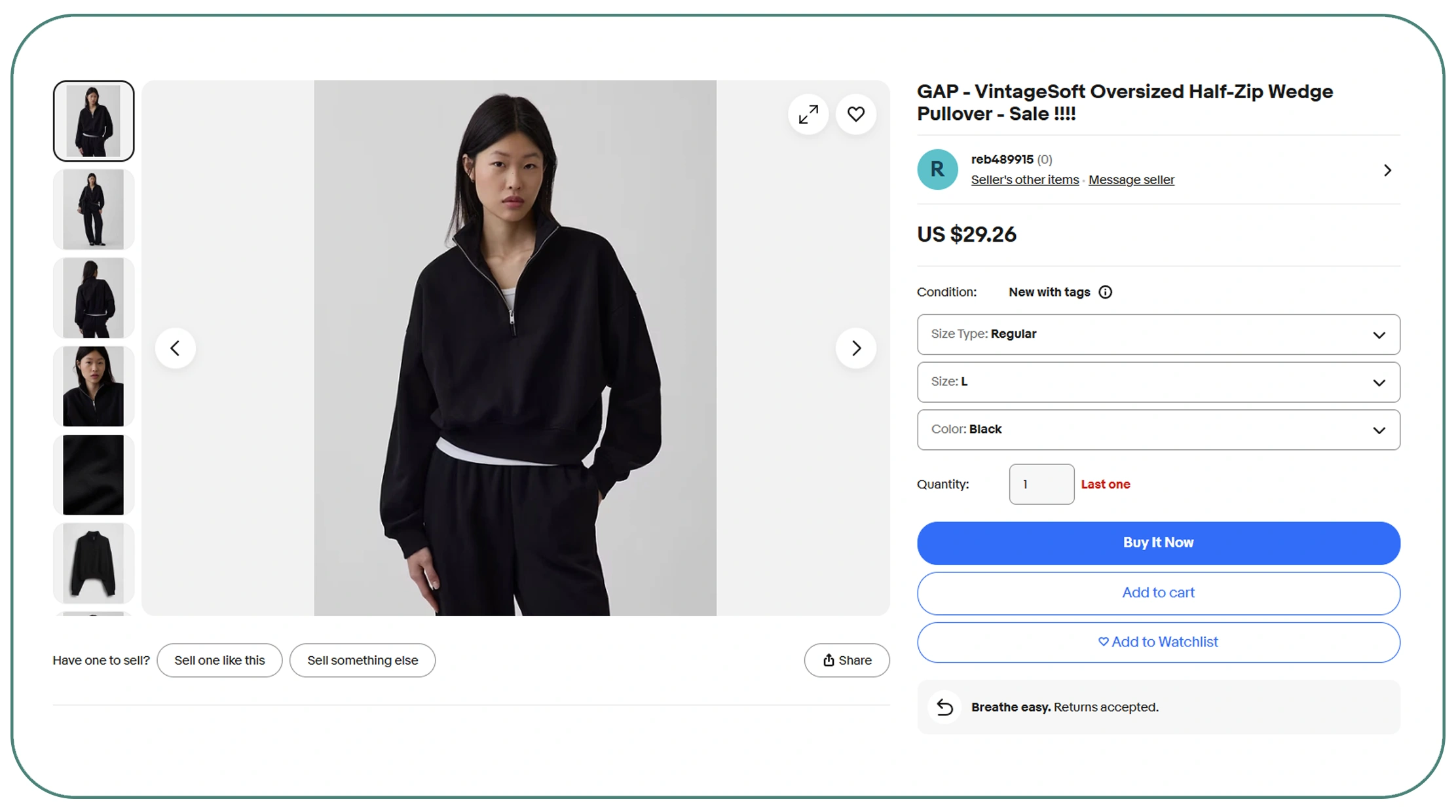
Task: Click Sell something else
Action: 362,660
